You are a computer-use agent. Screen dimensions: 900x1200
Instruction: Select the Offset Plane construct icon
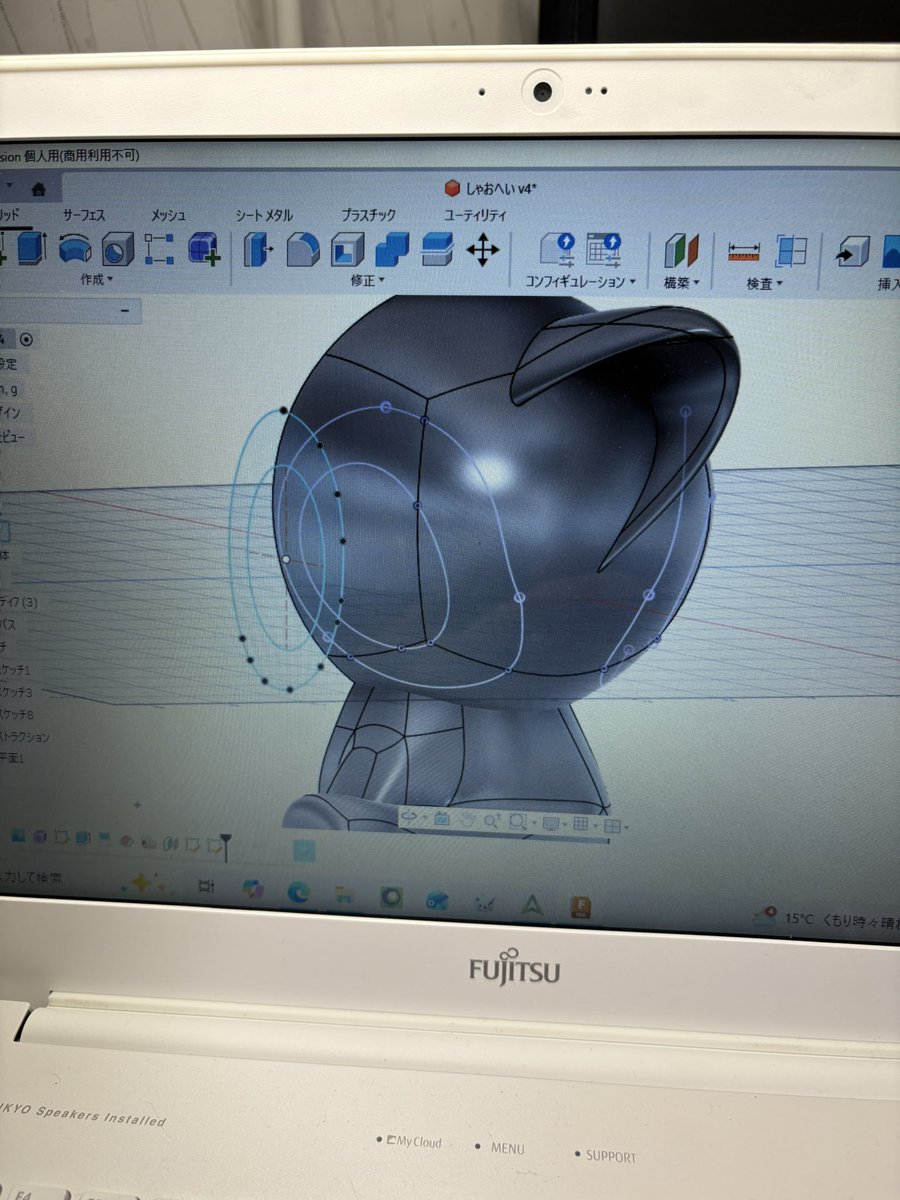point(681,250)
